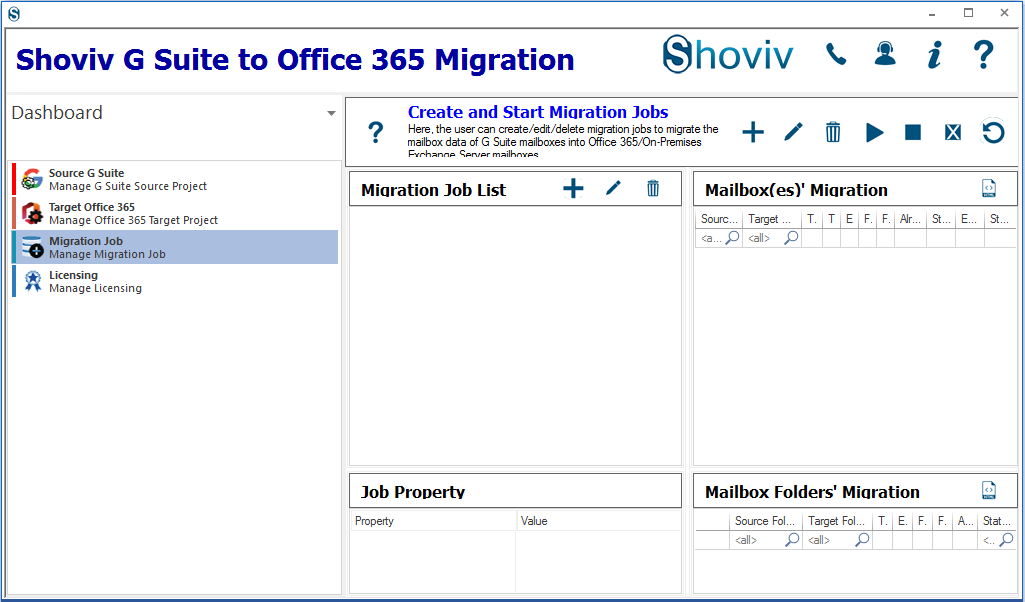Export Mailbox(es)' Migration report as HTML
1025x602 pixels.
989,188
